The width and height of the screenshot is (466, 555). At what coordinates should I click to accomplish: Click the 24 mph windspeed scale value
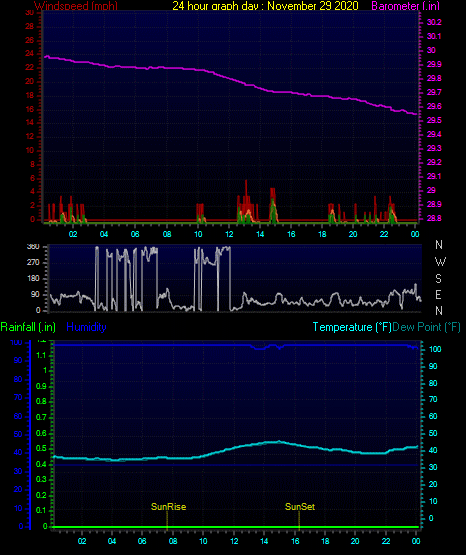[29, 53]
